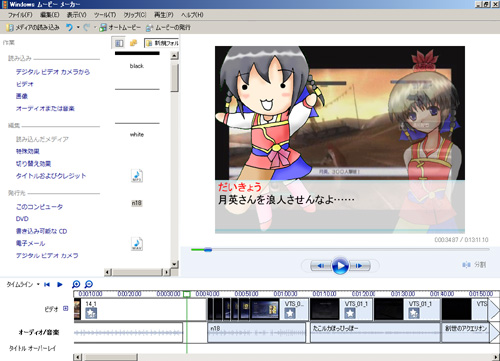
Task: Click the ムービーの発行 toolbar button
Action: (168, 27)
